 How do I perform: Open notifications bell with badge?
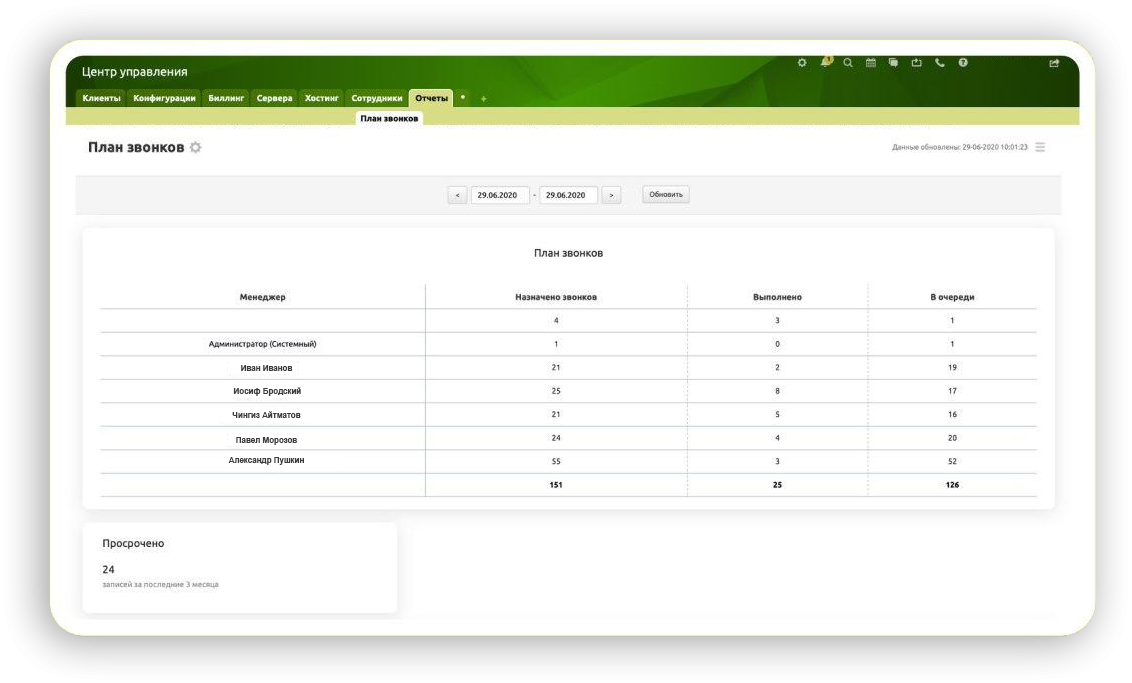pos(826,63)
